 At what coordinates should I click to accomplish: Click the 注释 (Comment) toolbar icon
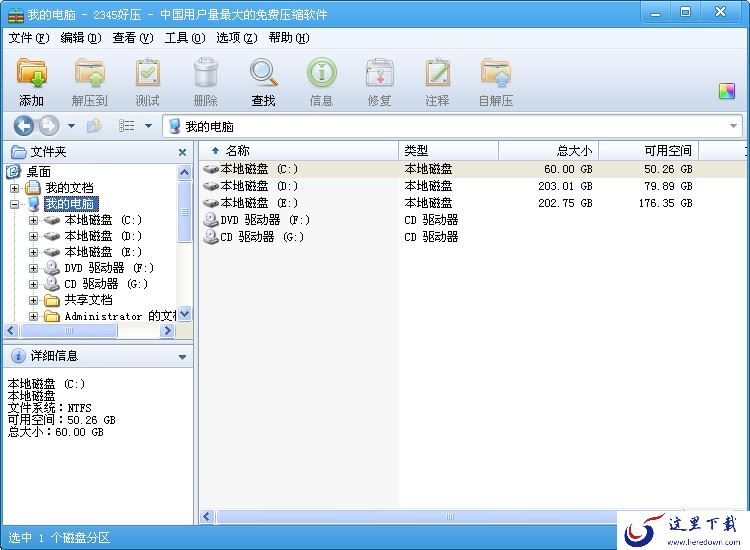[437, 76]
